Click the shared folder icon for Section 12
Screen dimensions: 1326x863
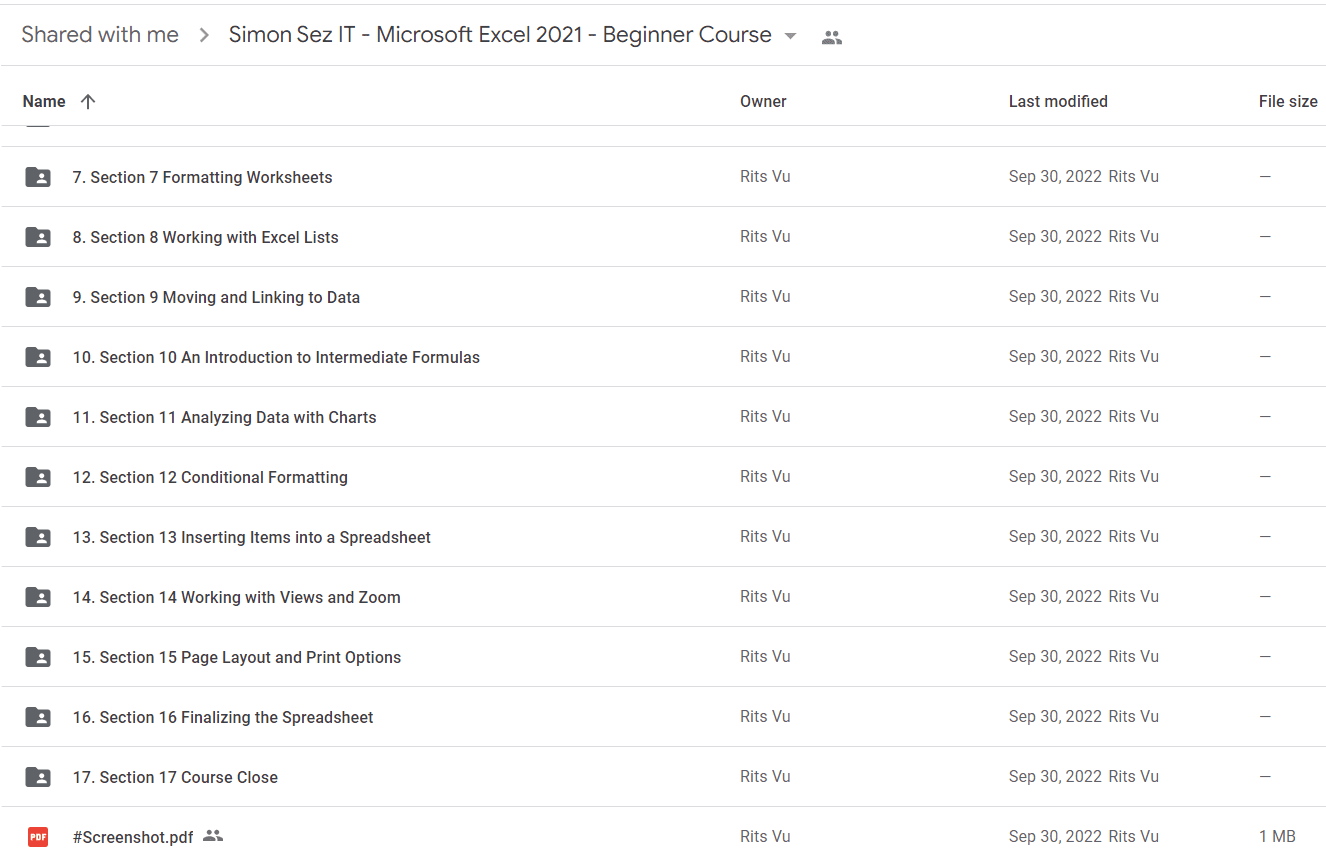pos(38,477)
